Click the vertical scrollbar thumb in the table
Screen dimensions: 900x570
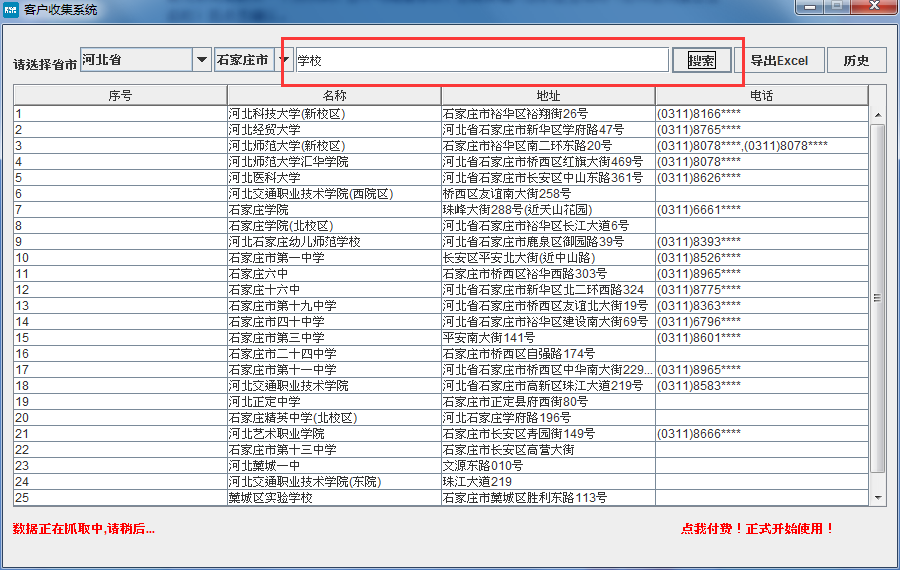878,298
